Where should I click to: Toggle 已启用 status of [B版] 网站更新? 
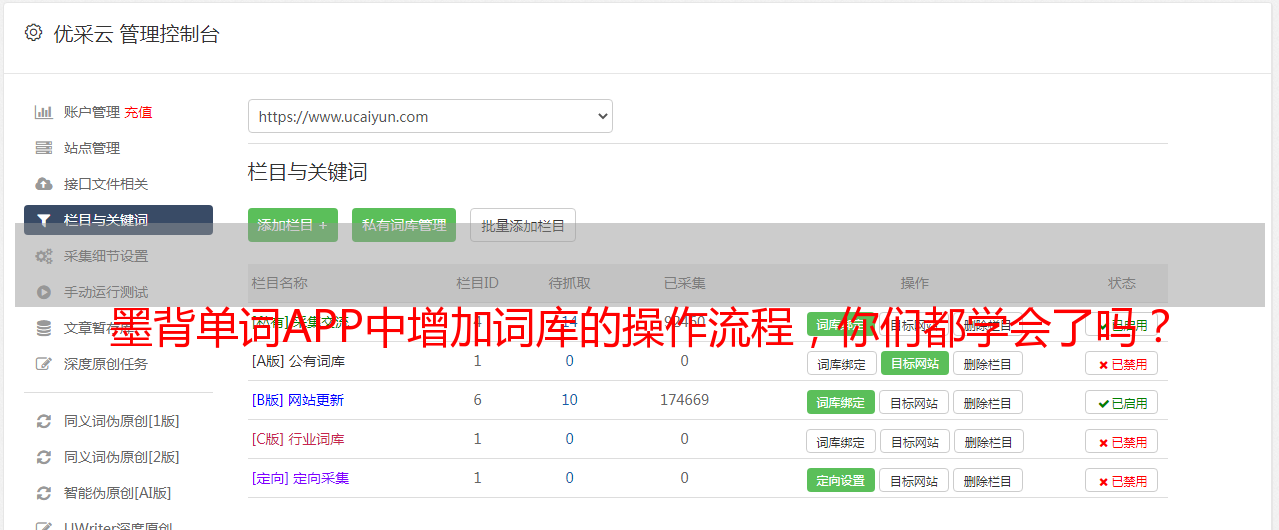[x=1122, y=403]
